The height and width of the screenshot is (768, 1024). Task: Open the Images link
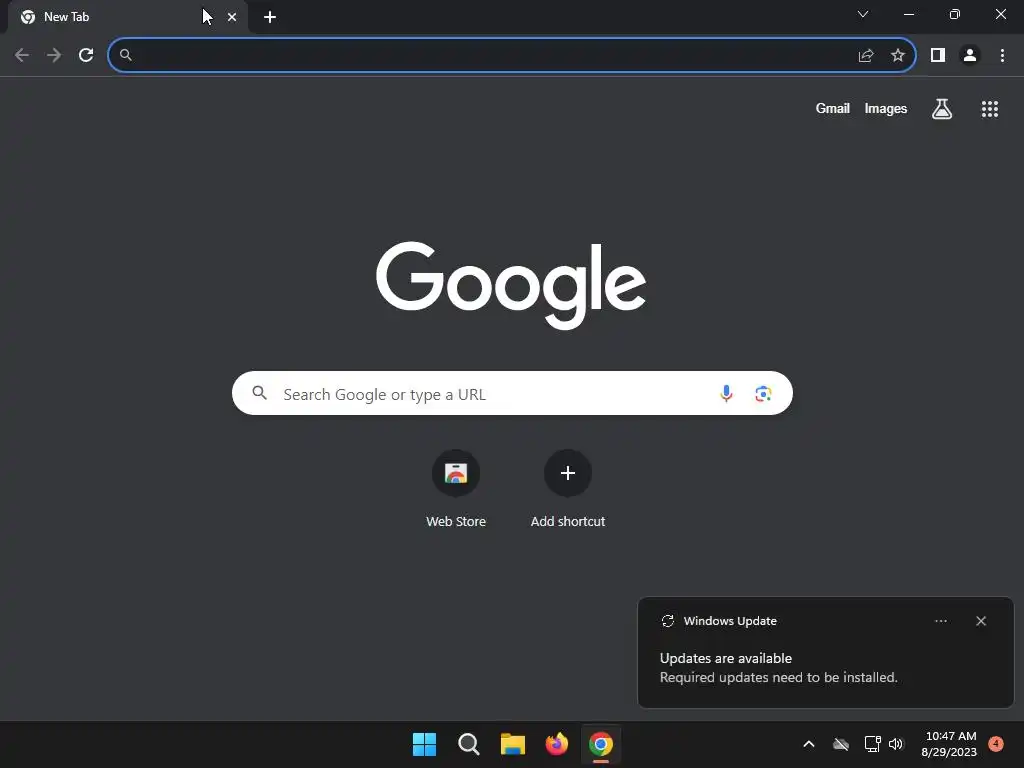click(x=886, y=108)
